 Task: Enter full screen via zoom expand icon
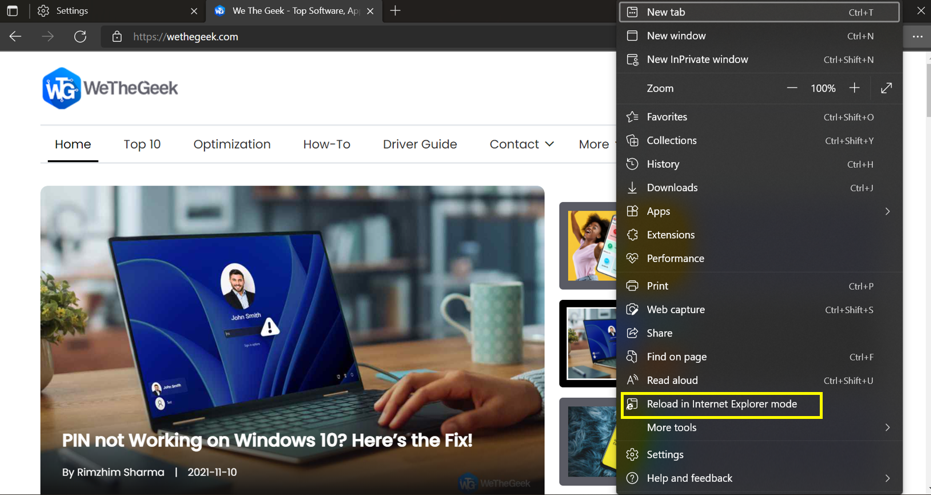(x=886, y=88)
